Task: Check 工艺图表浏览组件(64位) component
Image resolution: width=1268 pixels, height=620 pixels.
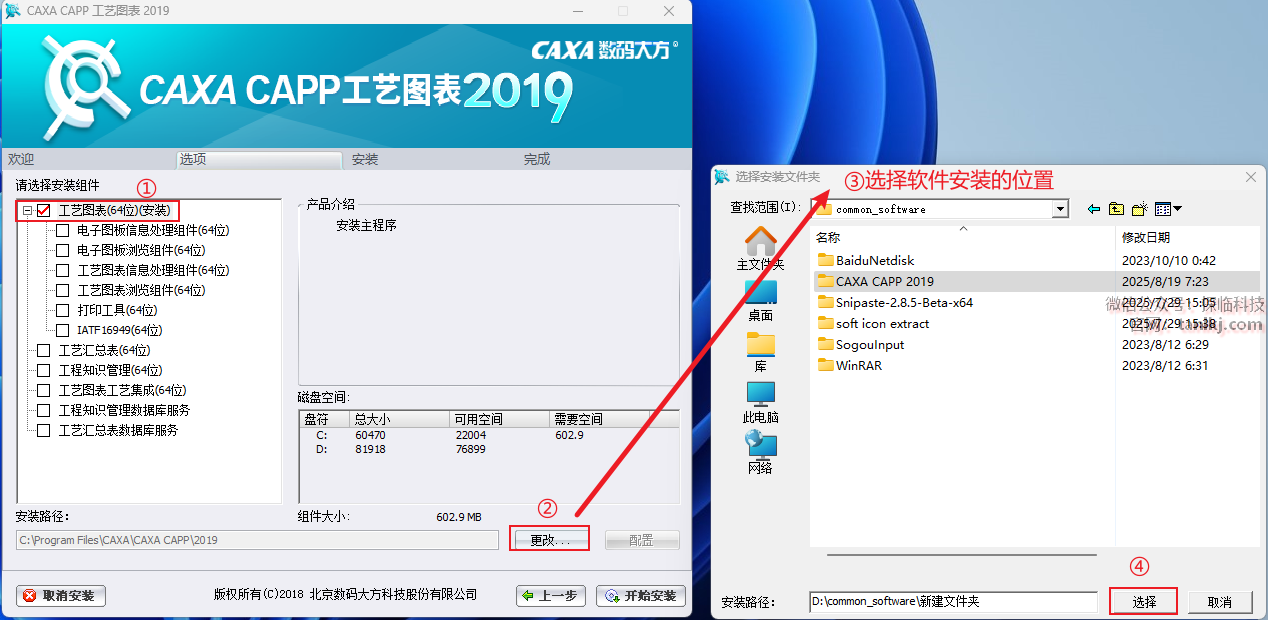Action: pos(63,290)
